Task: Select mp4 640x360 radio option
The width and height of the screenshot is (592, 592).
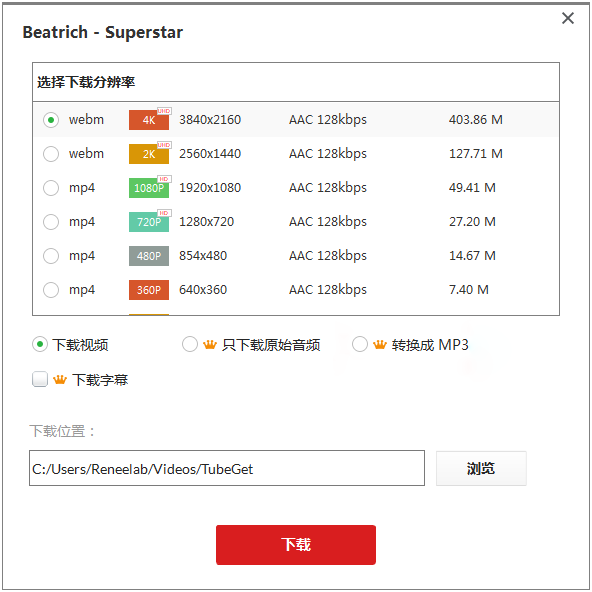Action: (x=51, y=290)
